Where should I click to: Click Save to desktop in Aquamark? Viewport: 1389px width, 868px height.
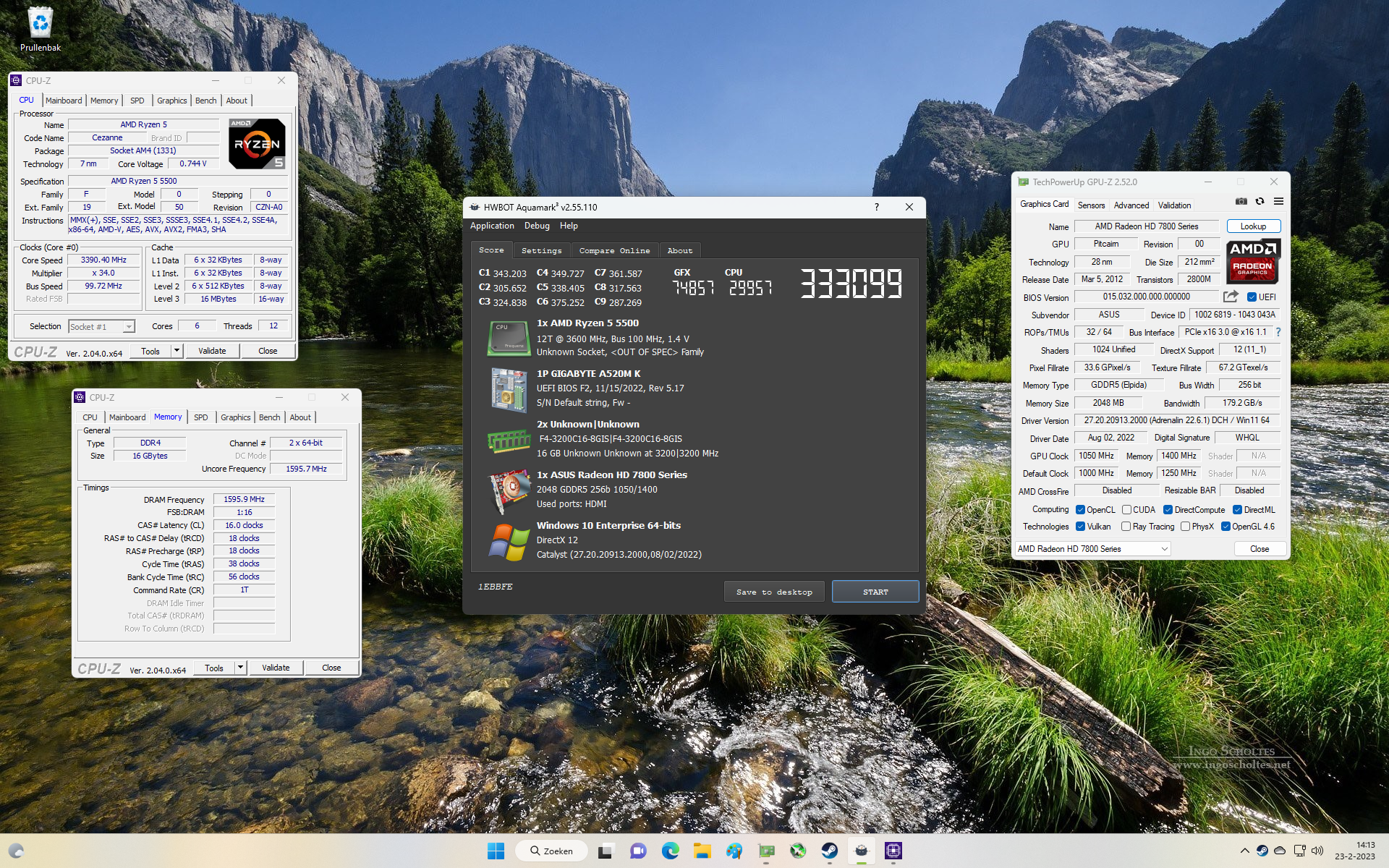pos(774,592)
